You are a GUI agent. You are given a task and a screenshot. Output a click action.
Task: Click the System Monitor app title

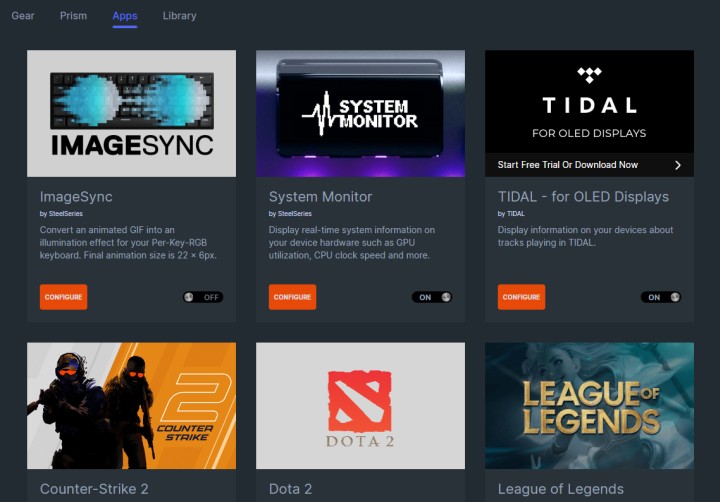pyautogui.click(x=320, y=197)
